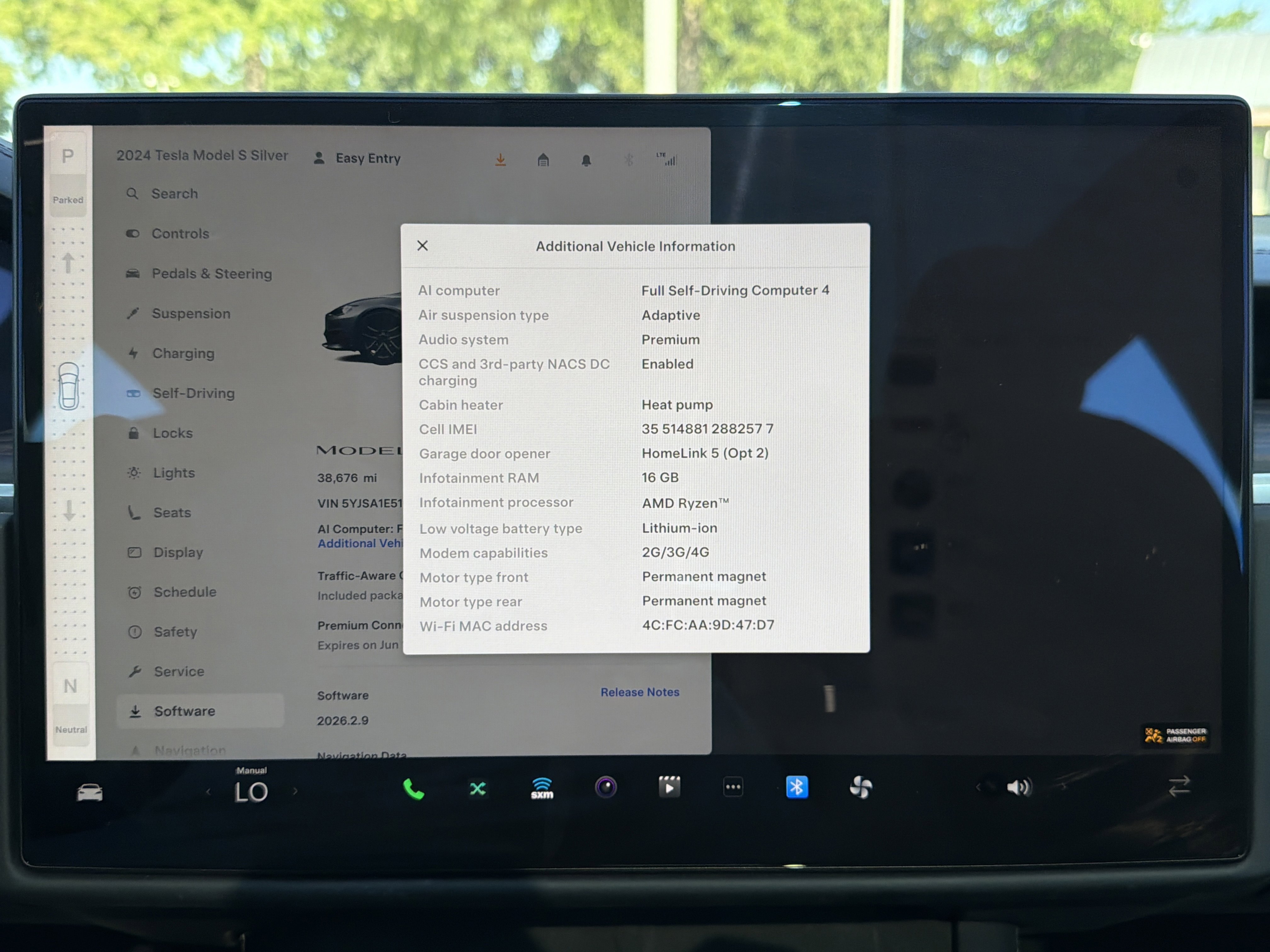Tap the vehicle name '2024 Tesla Model S Silver'

click(x=202, y=156)
